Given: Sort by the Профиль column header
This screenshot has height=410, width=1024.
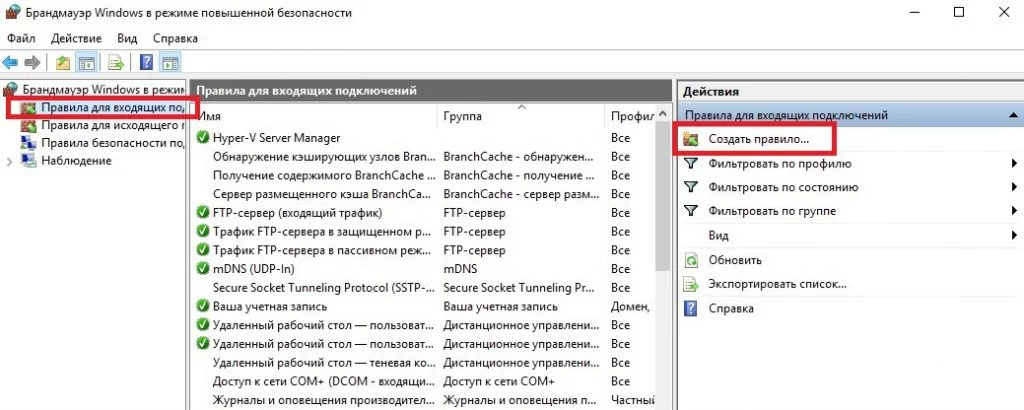Looking at the screenshot, I should (630, 116).
